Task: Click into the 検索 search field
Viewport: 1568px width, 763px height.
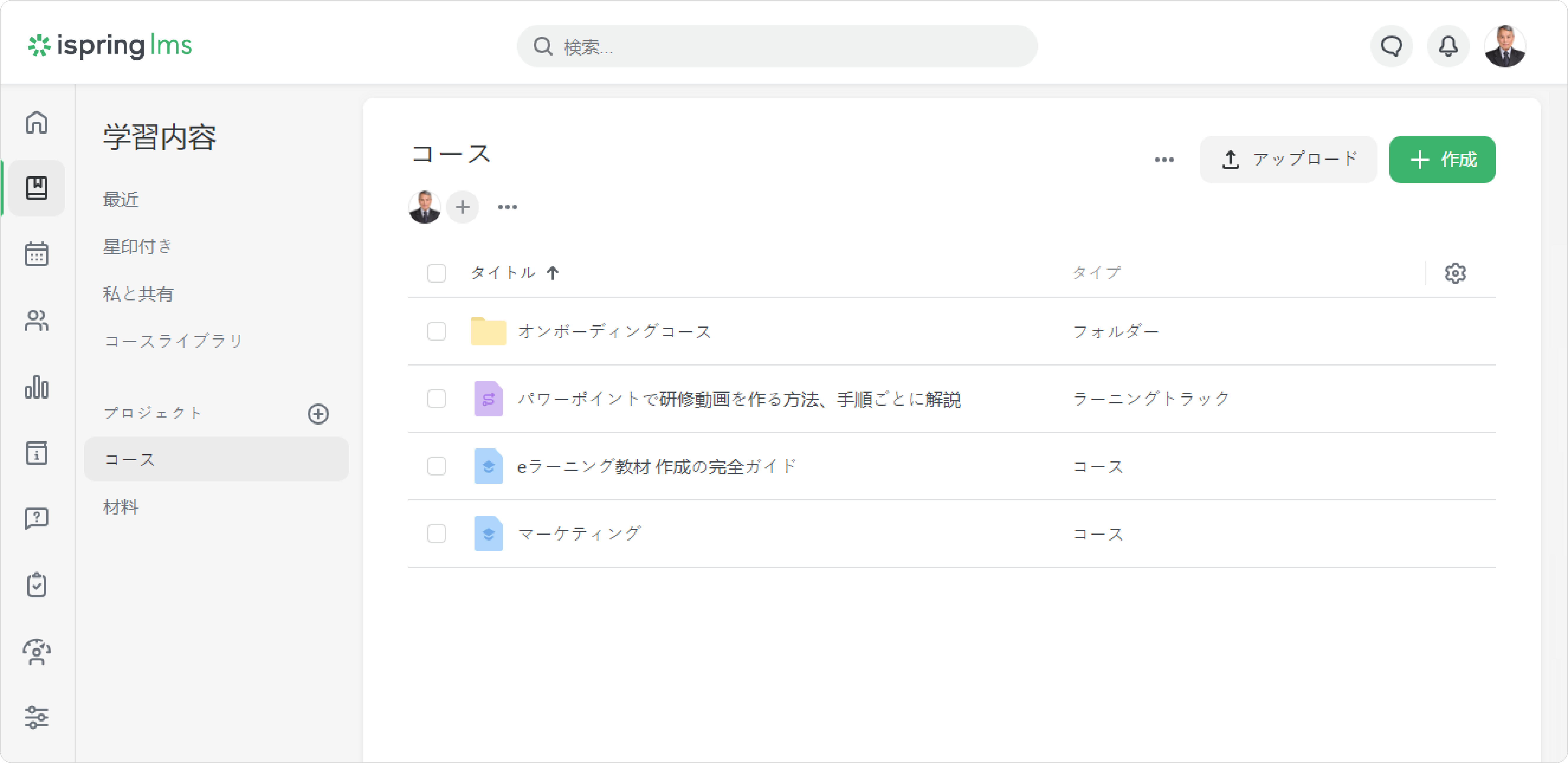Action: click(777, 46)
